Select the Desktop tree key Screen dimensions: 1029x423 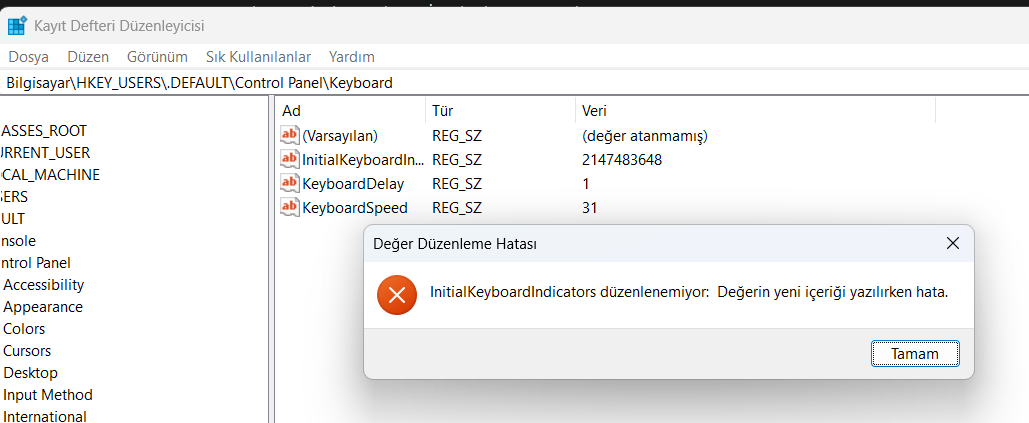tap(31, 373)
